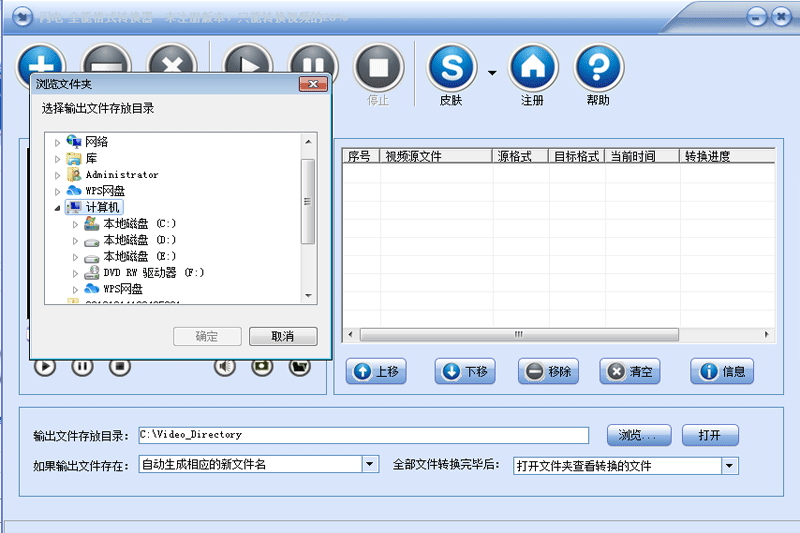Stop the preview video
800x533 pixels.
(119, 367)
